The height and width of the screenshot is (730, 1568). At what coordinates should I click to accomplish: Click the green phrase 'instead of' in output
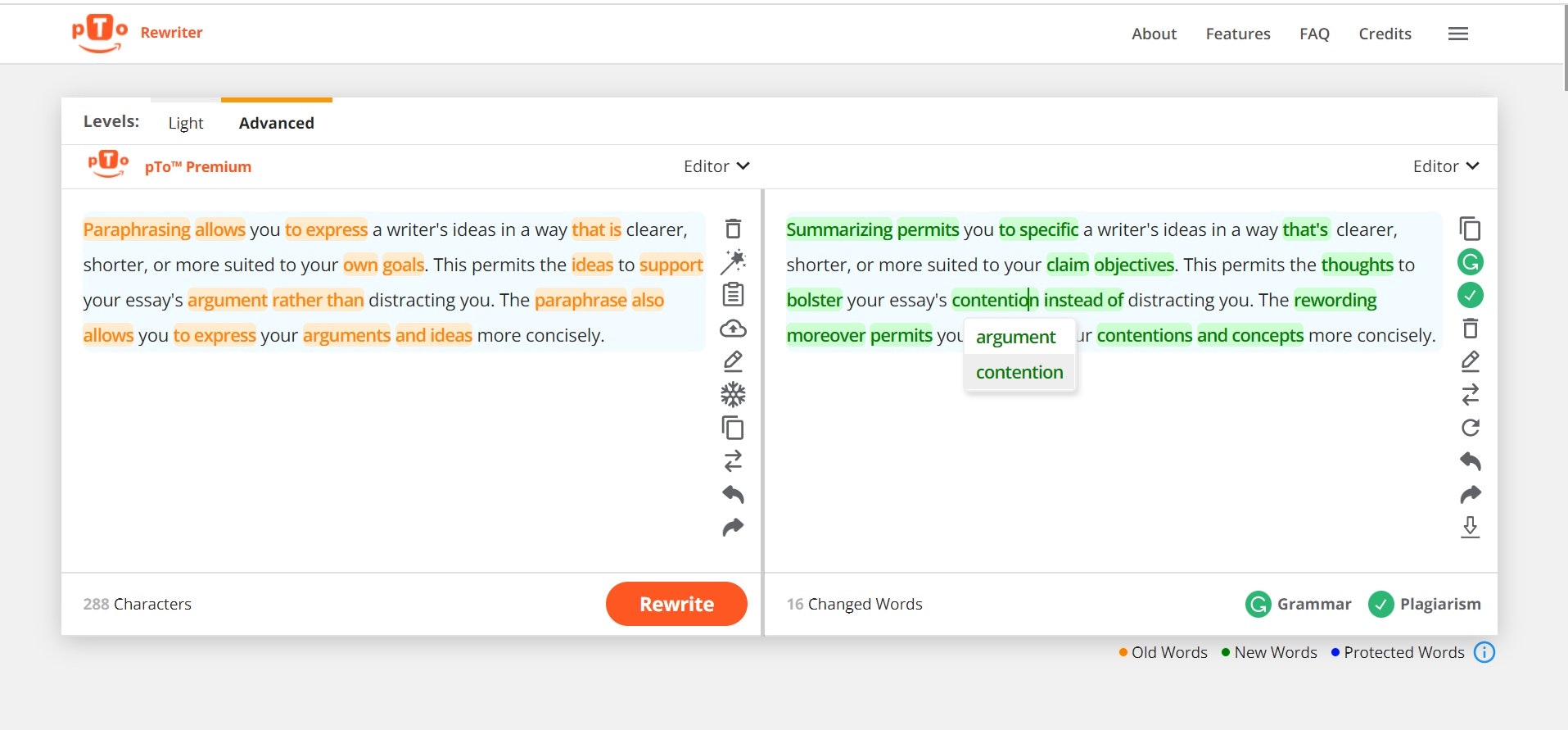1083,300
